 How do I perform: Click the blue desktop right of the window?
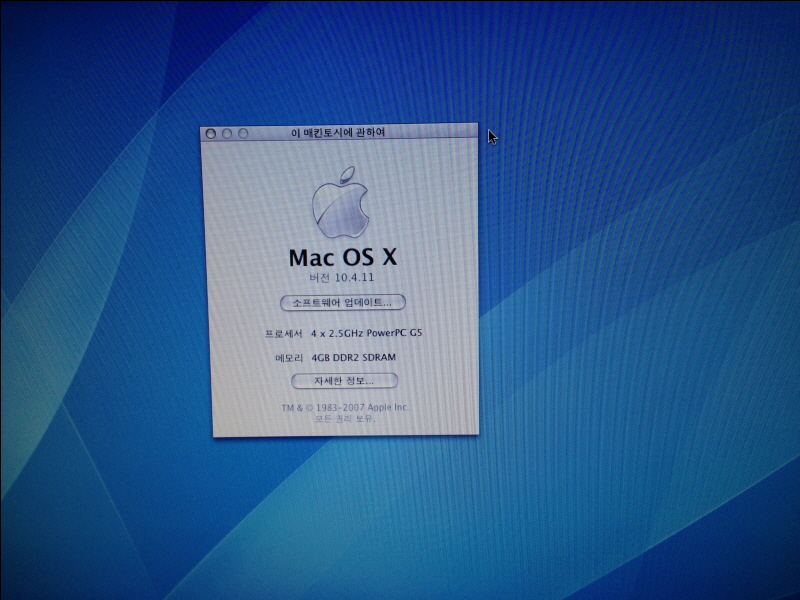click(620, 300)
